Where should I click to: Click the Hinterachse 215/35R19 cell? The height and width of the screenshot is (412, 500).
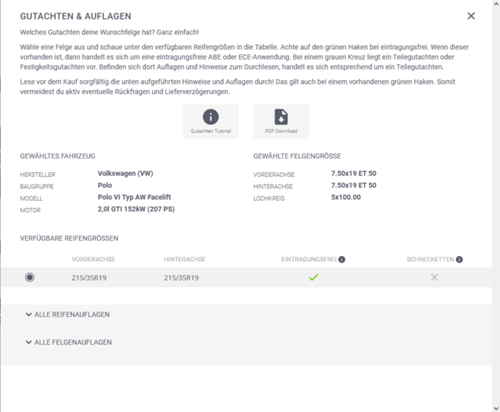181,278
